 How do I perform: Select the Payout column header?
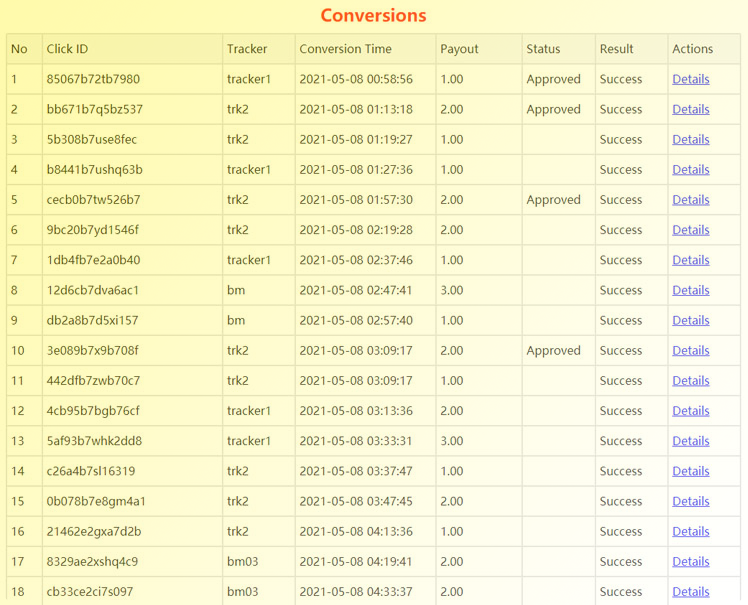pos(459,49)
